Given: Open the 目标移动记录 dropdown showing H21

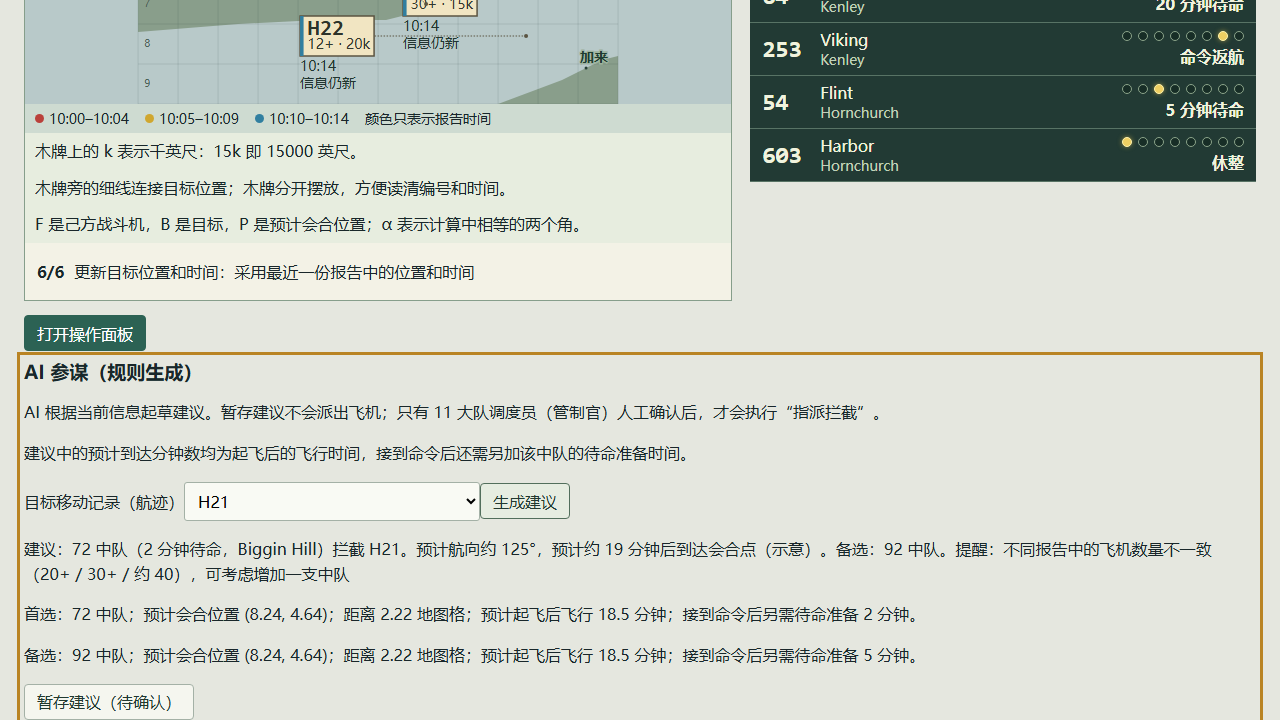Looking at the screenshot, I should coord(332,502).
